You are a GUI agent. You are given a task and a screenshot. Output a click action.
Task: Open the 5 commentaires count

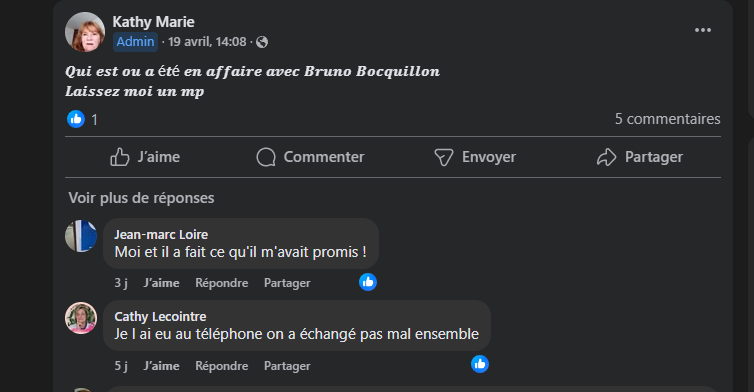tap(667, 119)
